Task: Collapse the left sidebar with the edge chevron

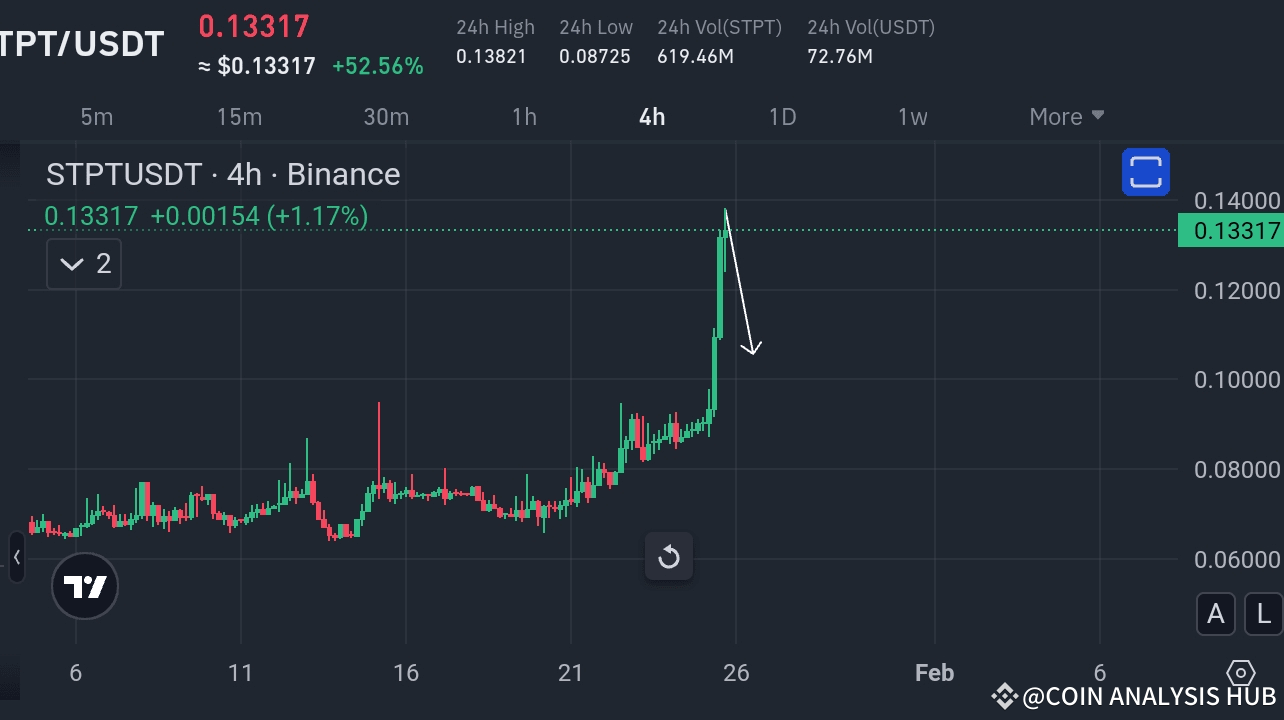Action: coord(16,558)
